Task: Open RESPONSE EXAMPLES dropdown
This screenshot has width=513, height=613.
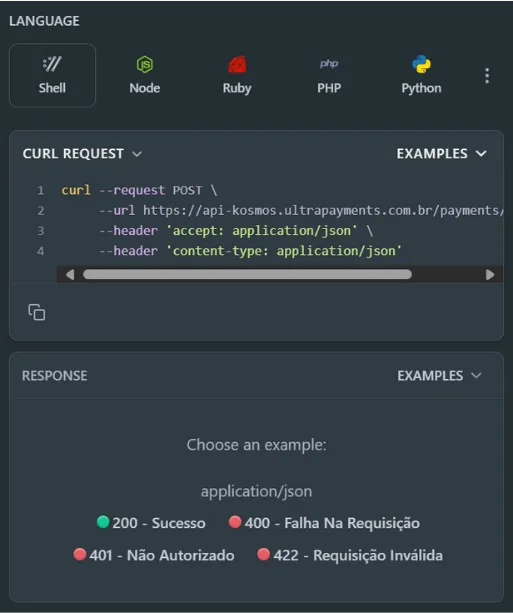Action: pos(439,376)
